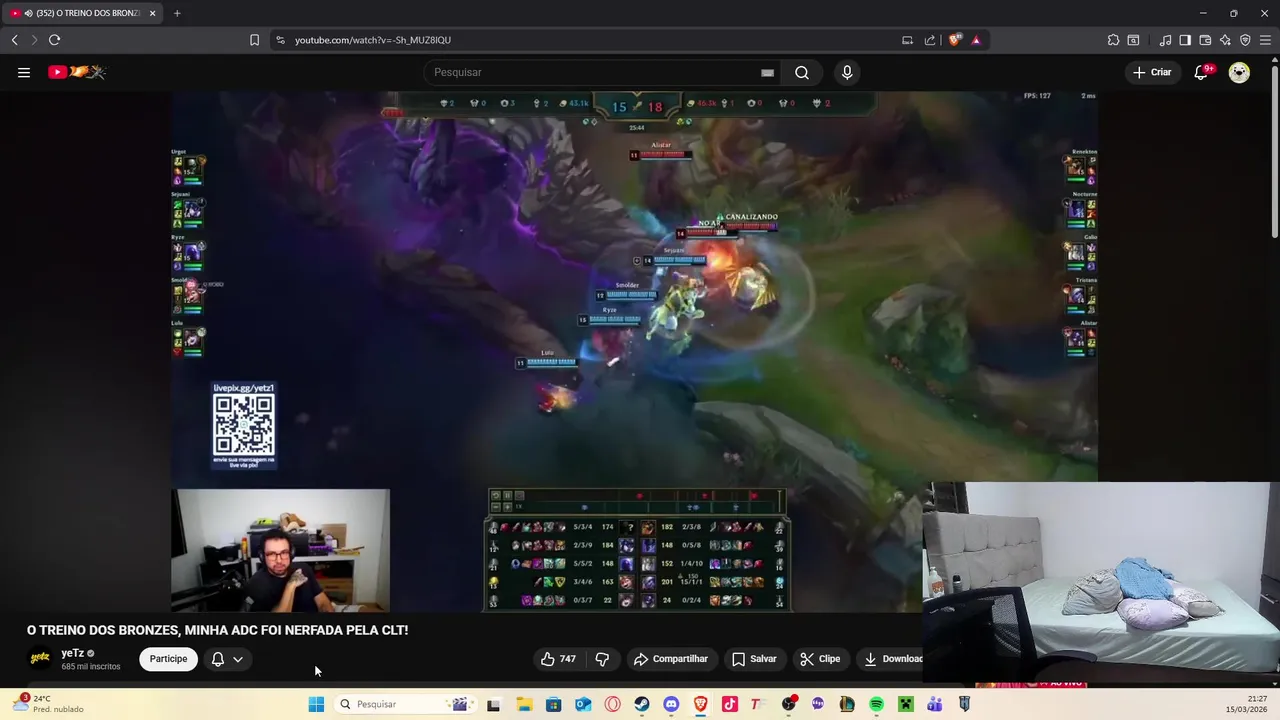Image resolution: width=1280 pixels, height=720 pixels.
Task: Click the Participe membership button
Action: (168, 659)
